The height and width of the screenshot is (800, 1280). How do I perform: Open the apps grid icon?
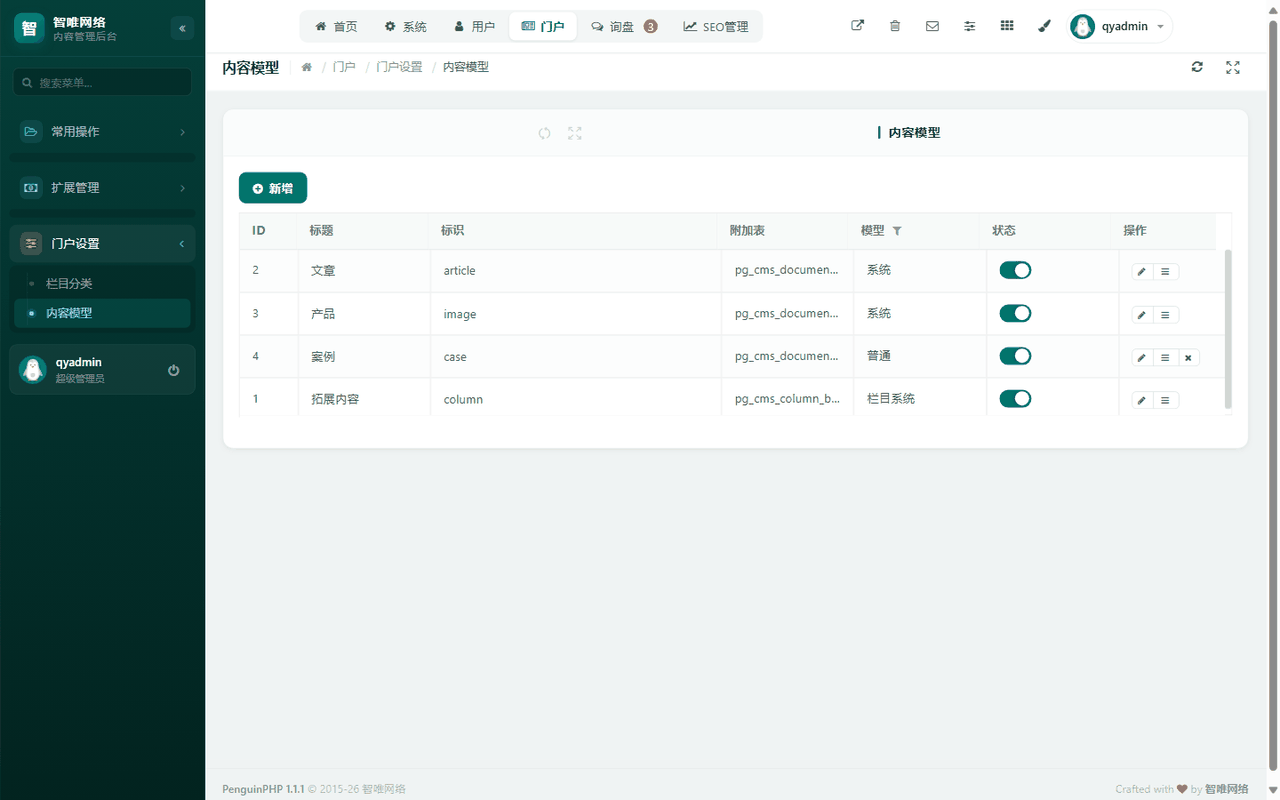1007,26
